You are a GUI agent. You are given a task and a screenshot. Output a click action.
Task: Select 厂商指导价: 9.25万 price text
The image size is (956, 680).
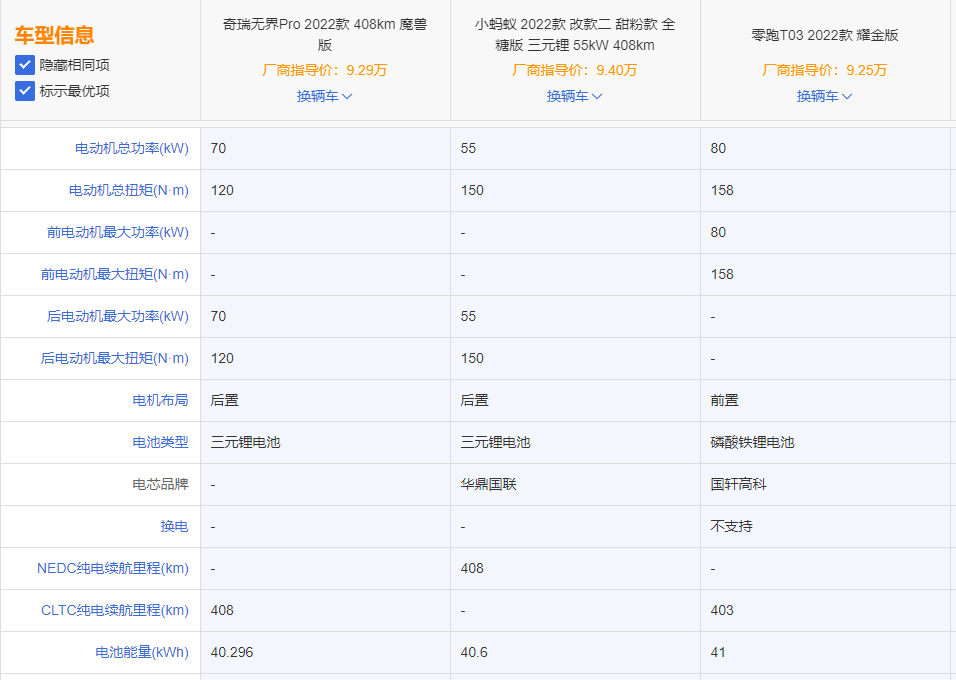tap(825, 70)
